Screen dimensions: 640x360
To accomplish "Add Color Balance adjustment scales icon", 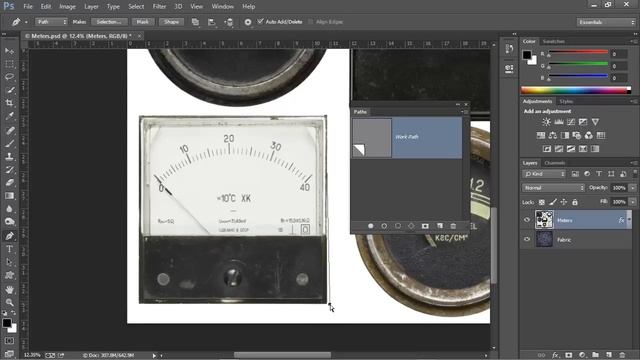I will 553,135.
